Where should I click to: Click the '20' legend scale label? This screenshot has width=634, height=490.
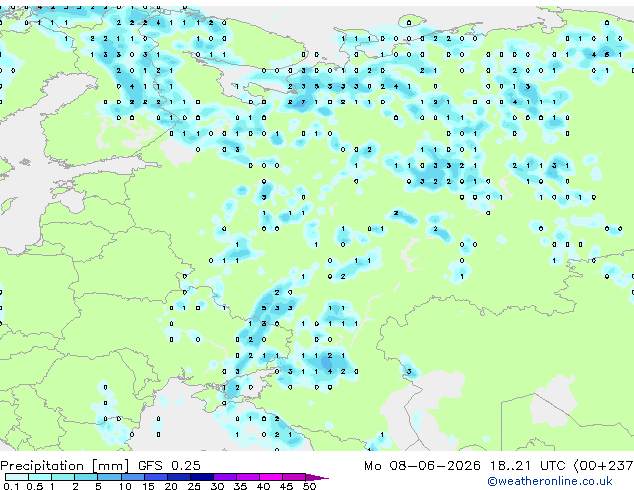pos(171,486)
